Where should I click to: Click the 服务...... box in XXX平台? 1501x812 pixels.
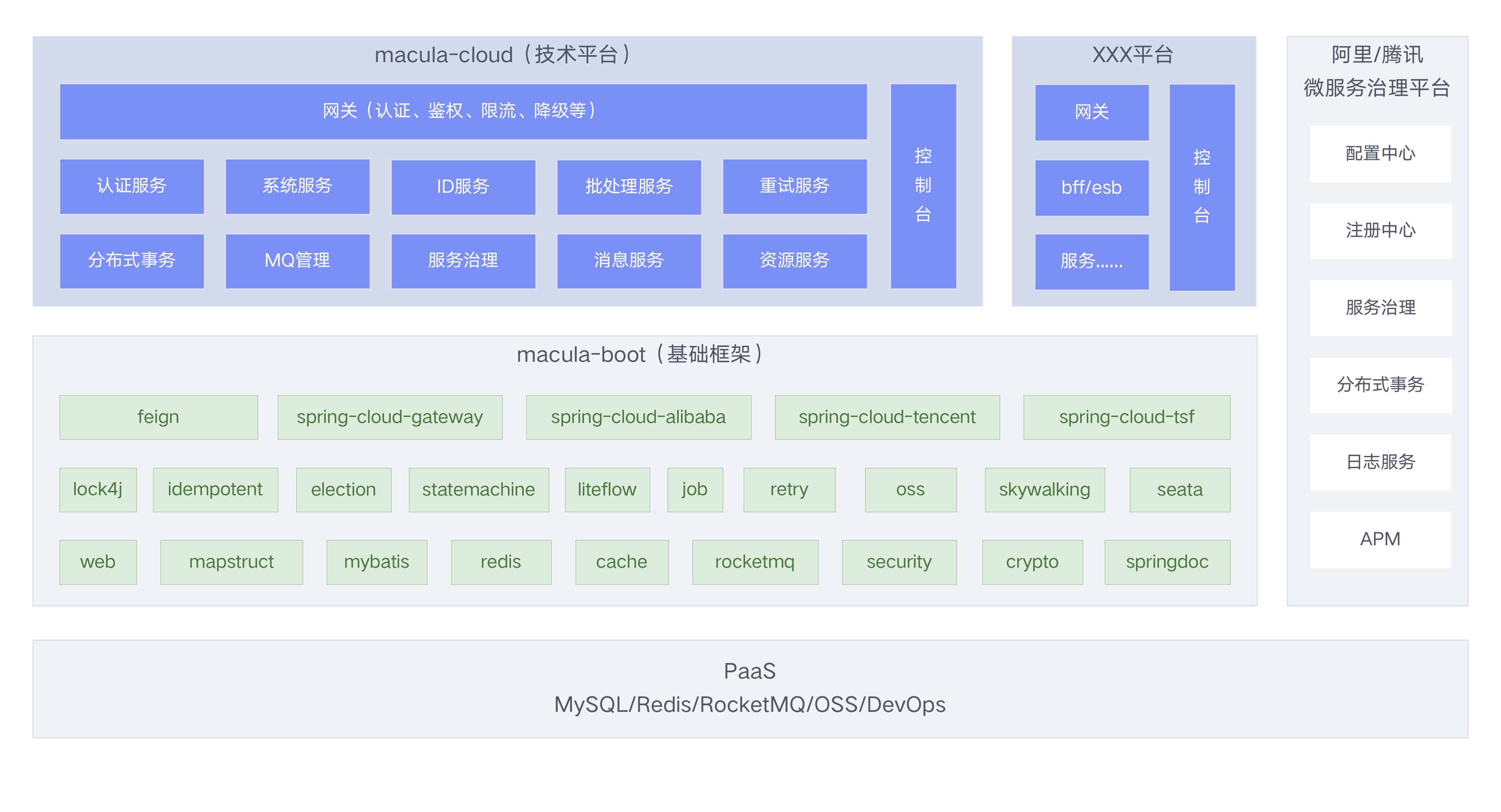(1091, 262)
